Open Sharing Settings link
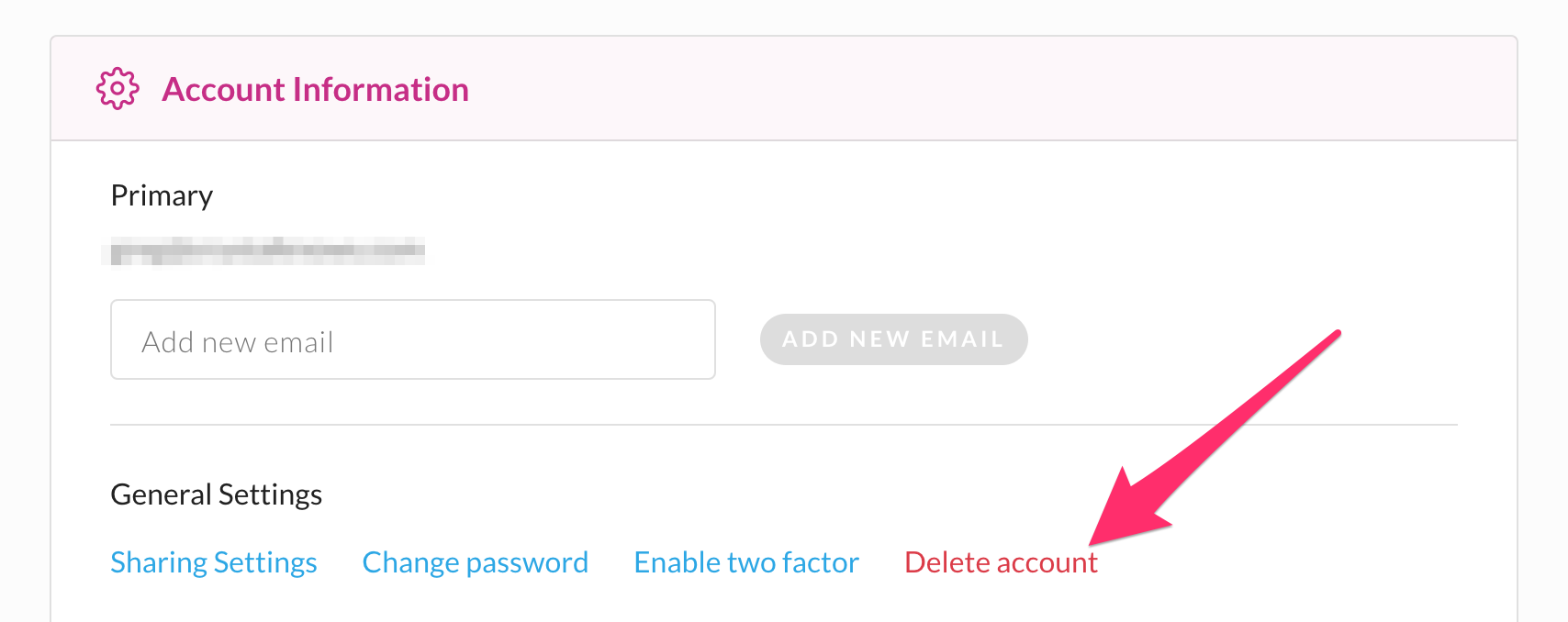This screenshot has width=1568, height=622. tap(214, 562)
